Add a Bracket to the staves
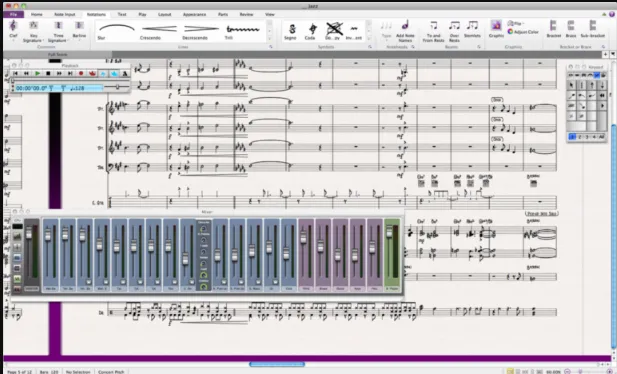617x374 pixels. pos(553,29)
